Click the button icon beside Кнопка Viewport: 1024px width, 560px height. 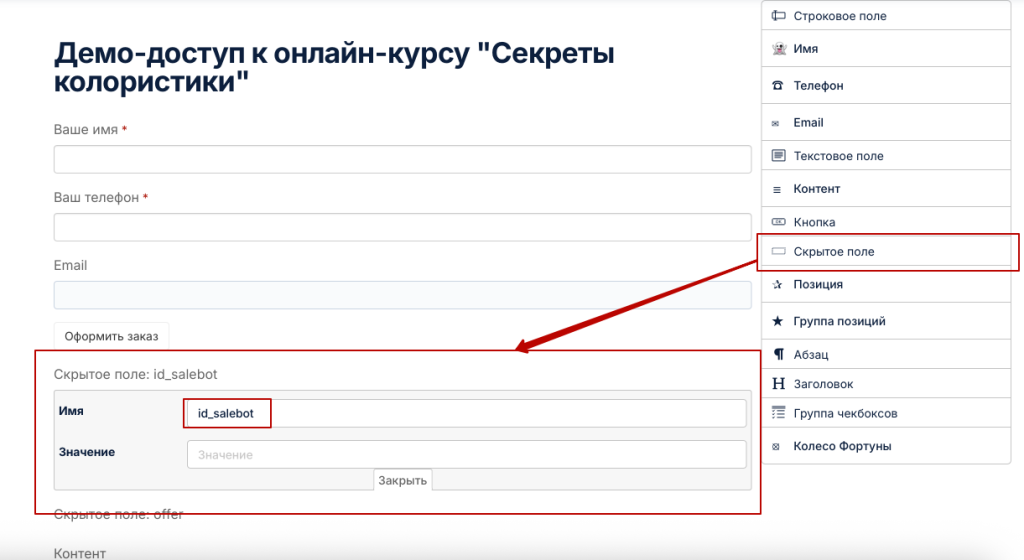778,222
